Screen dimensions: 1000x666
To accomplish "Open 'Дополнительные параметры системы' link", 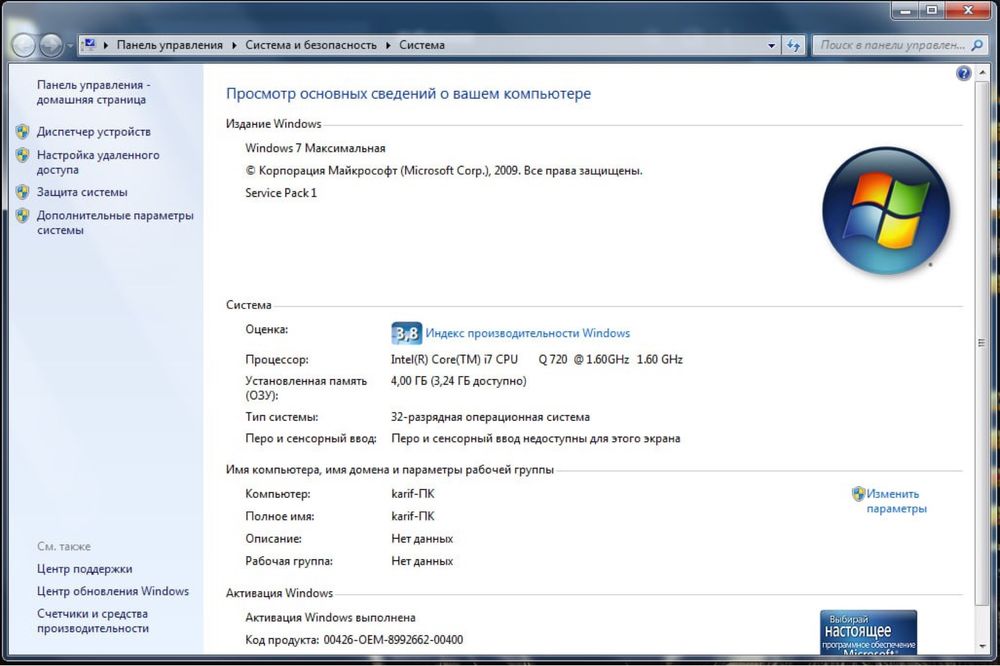I will tap(115, 223).
